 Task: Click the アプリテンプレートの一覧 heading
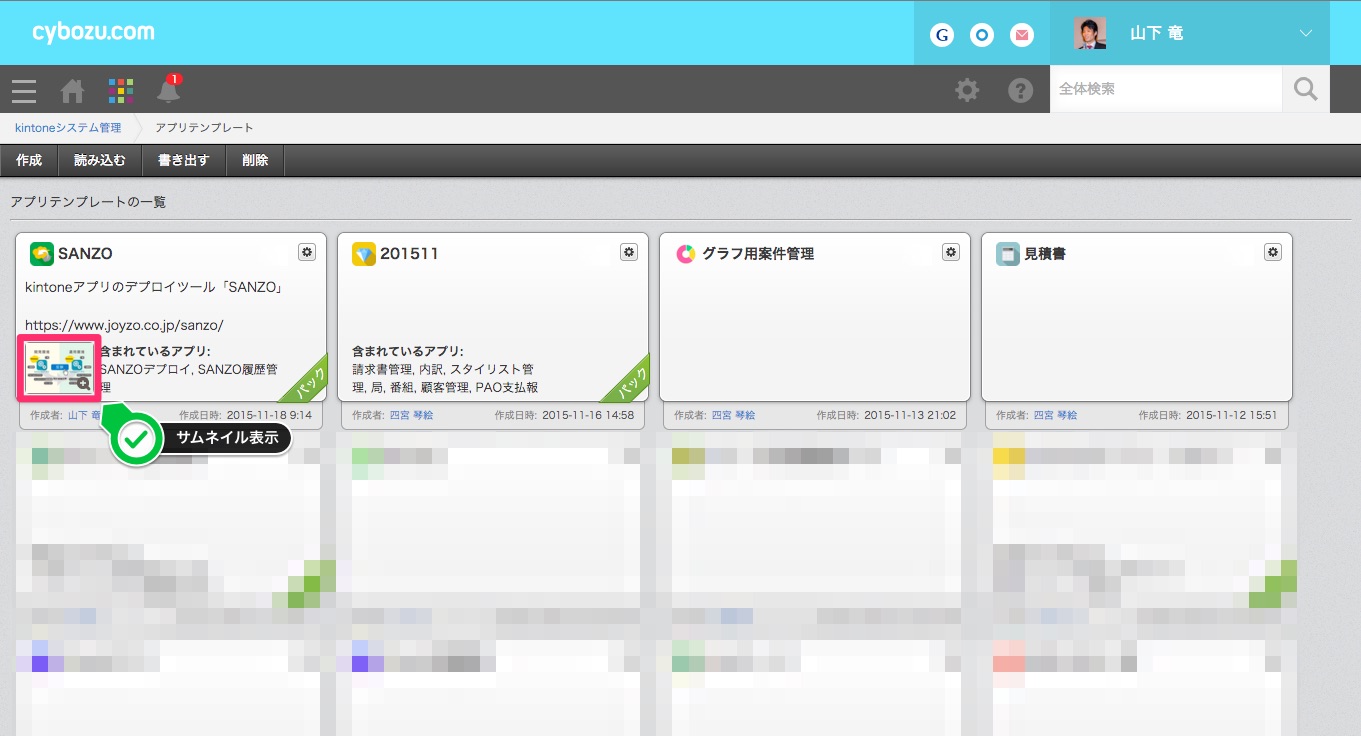coord(88,202)
